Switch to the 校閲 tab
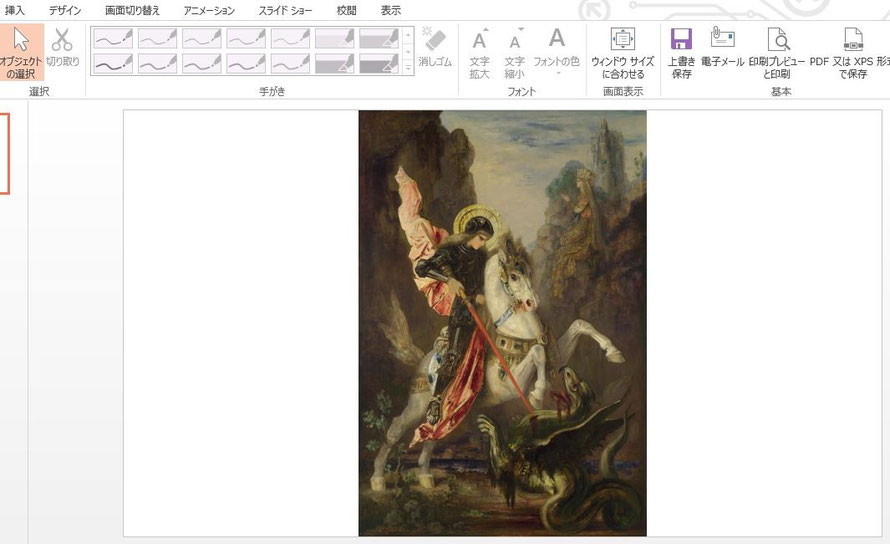890x544 pixels. point(346,10)
